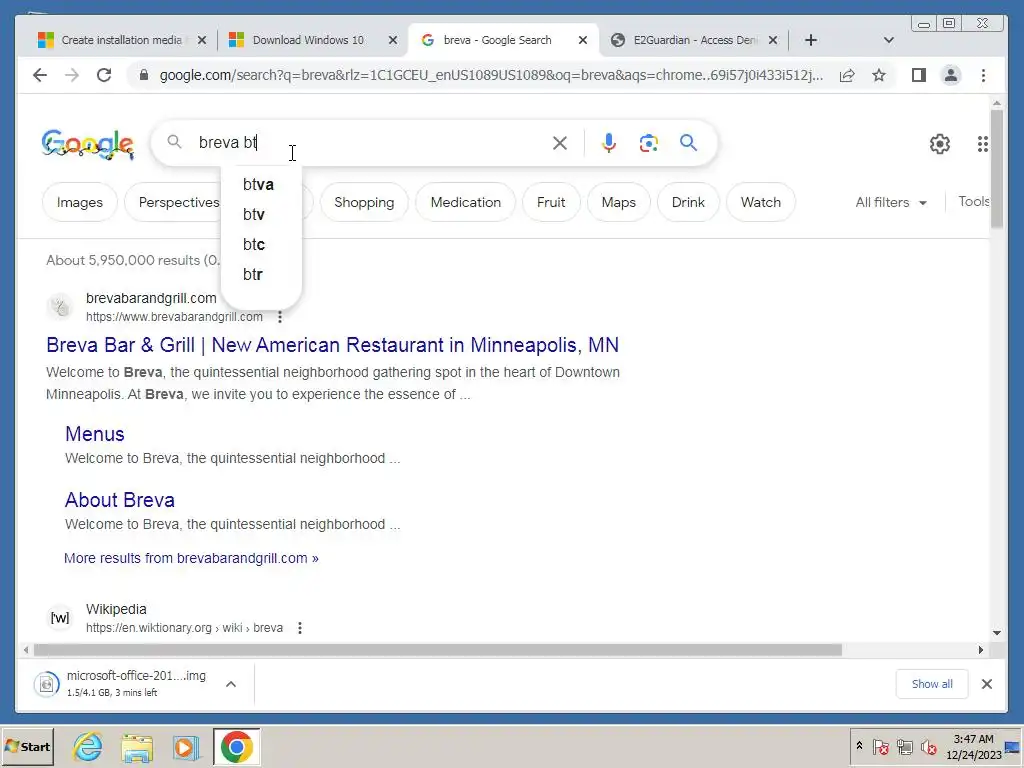
Task: Click the browser forward arrow
Action: 72,75
